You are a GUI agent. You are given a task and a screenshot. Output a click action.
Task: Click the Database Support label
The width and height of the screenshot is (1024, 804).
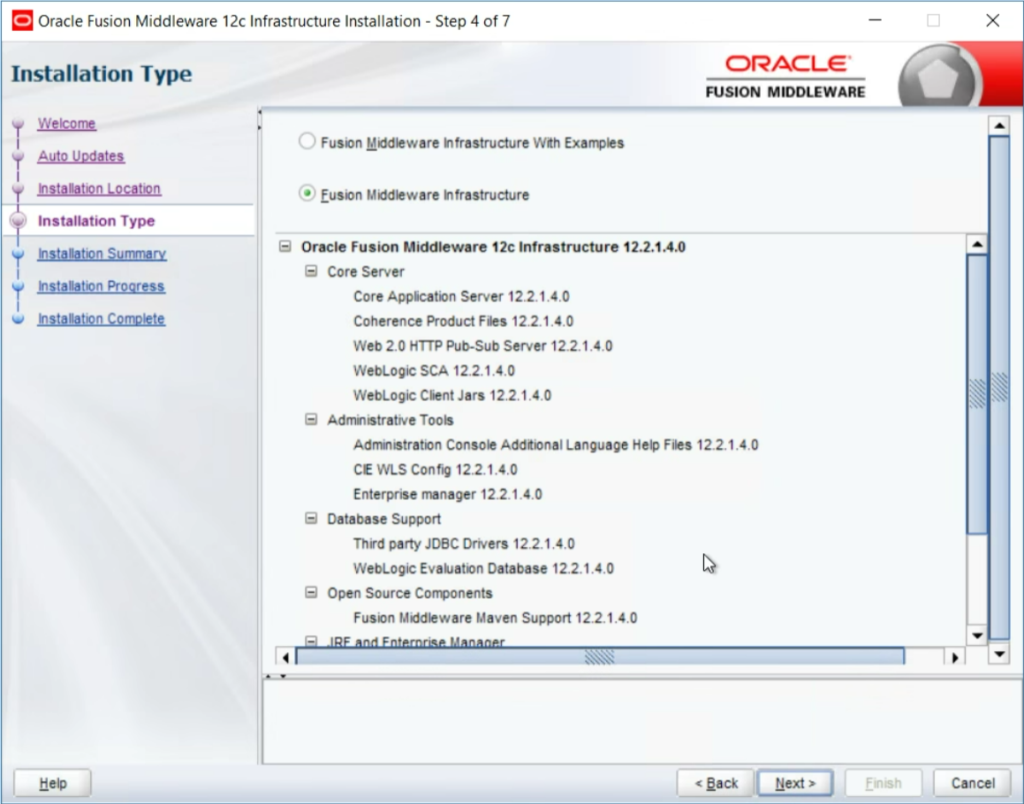(x=384, y=519)
